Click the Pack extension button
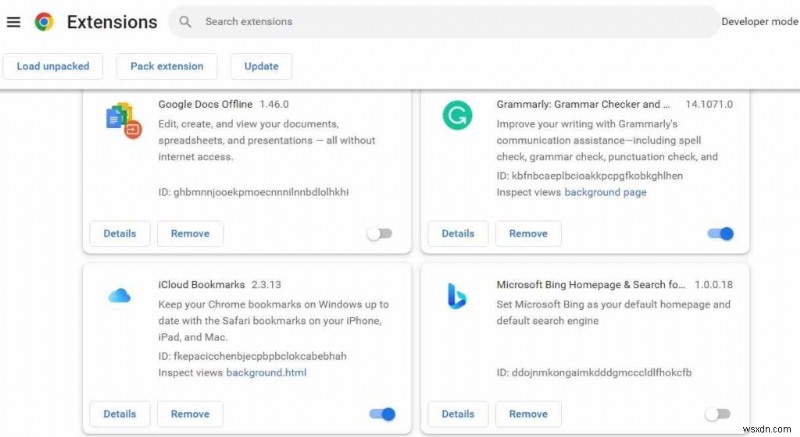The height and width of the screenshot is (437, 800). coord(167,66)
